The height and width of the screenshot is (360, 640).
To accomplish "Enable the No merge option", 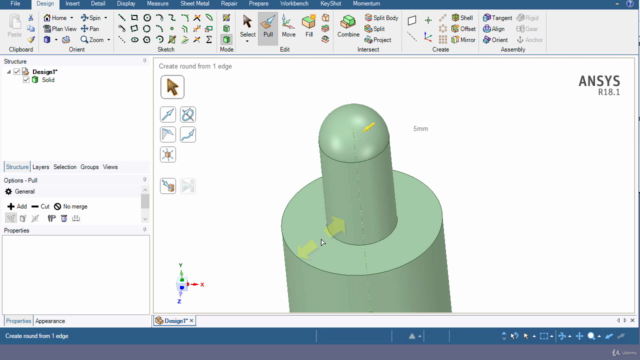I will tap(71, 207).
